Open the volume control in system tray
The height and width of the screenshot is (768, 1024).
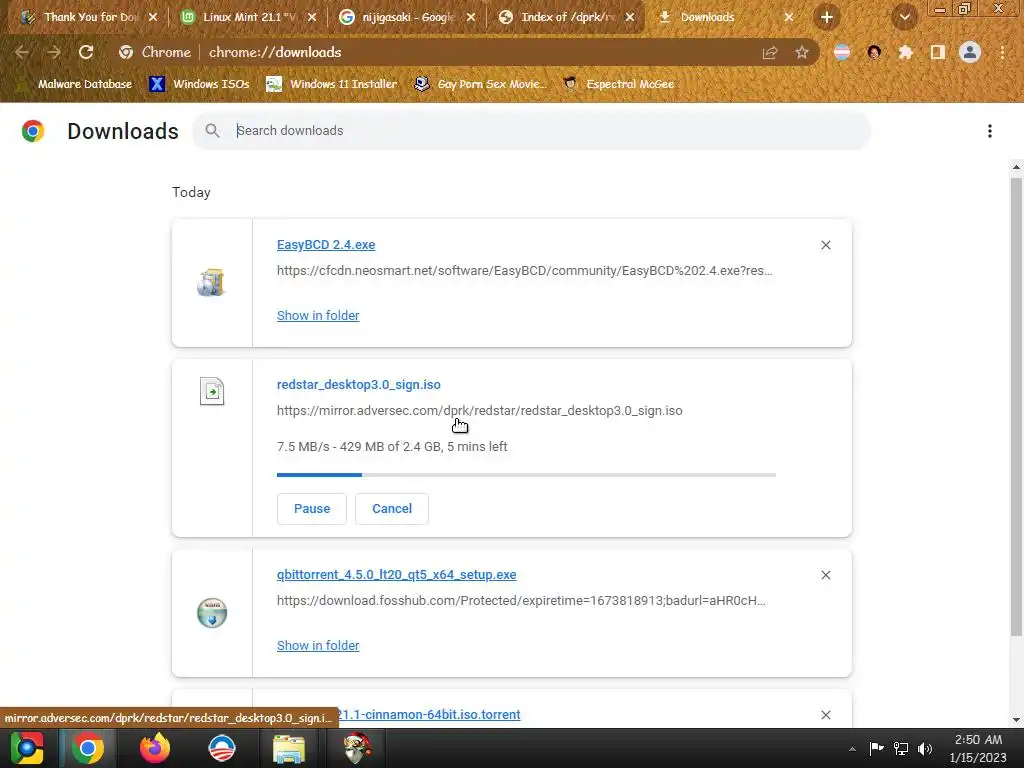(925, 749)
